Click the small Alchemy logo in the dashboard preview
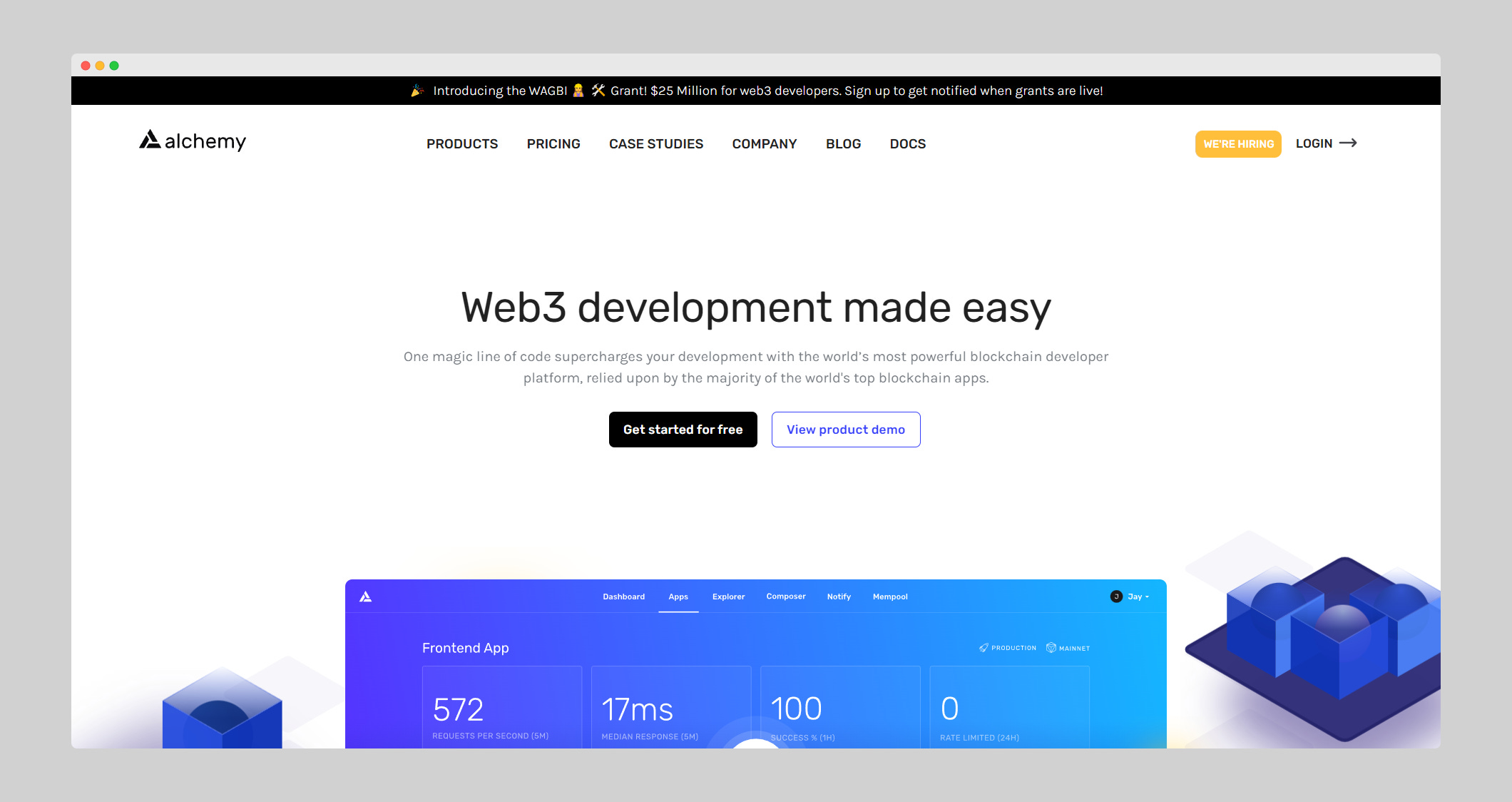The image size is (1512, 802). (366, 597)
